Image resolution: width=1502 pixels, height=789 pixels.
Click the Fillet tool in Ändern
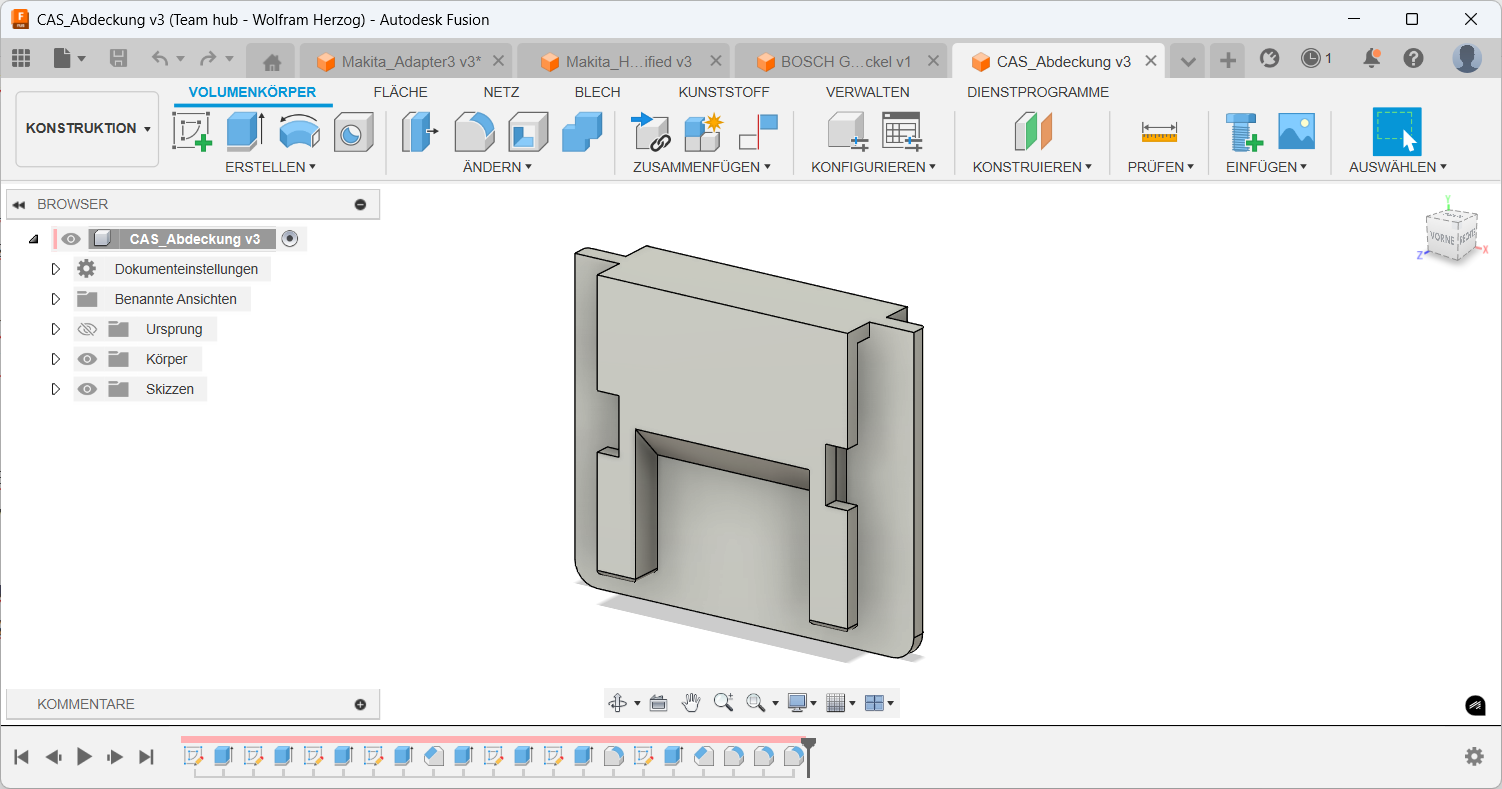coord(474,131)
